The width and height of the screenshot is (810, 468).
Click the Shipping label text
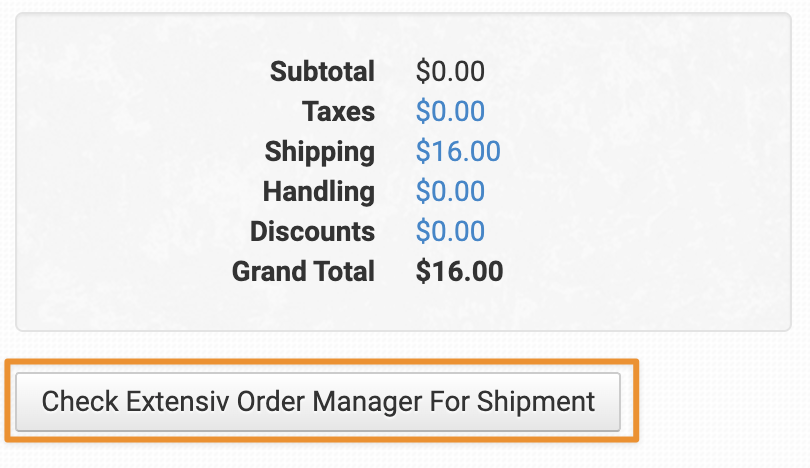coord(319,152)
